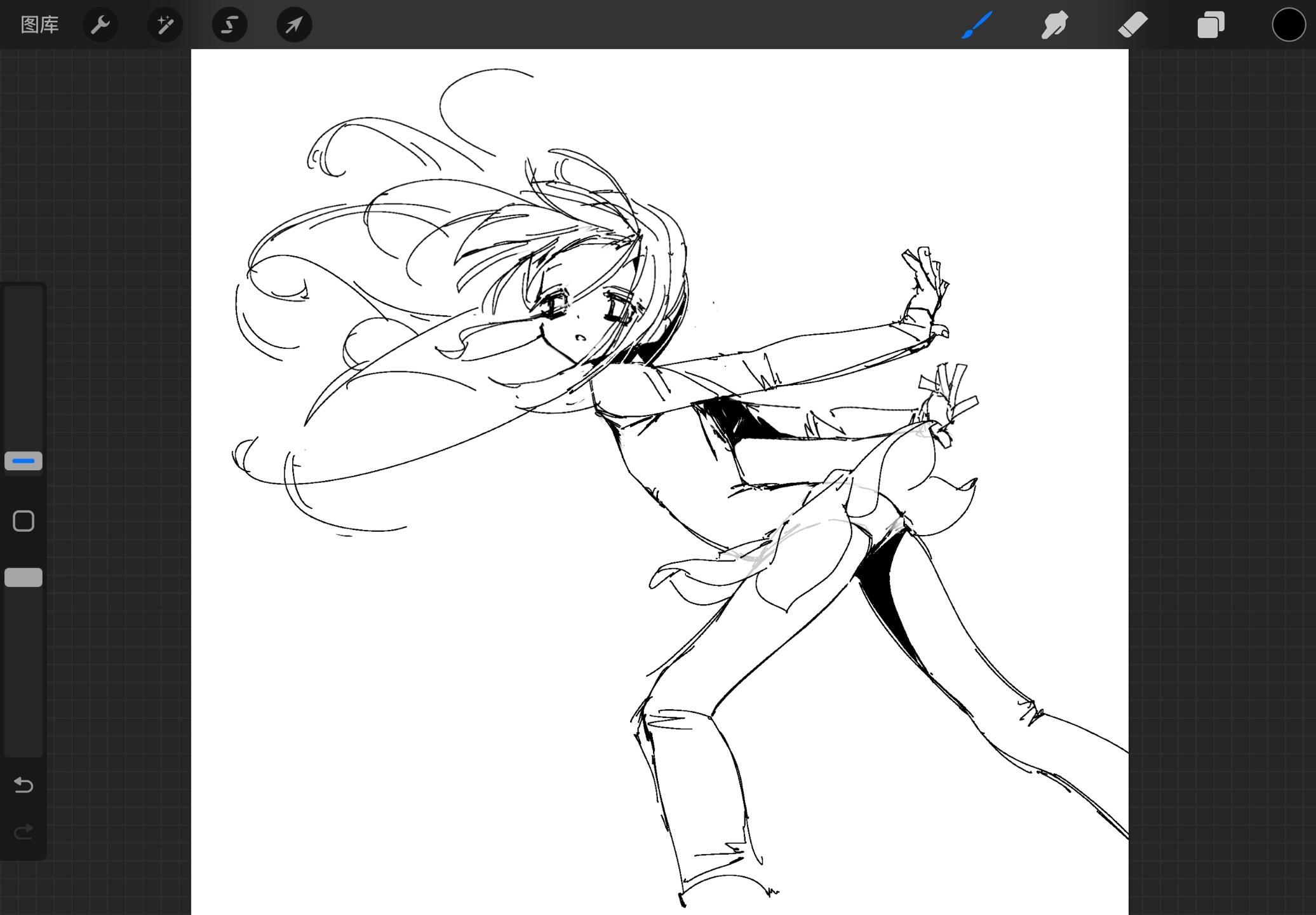Open the Layers panel
Viewport: 1316px width, 915px height.
1211,25
